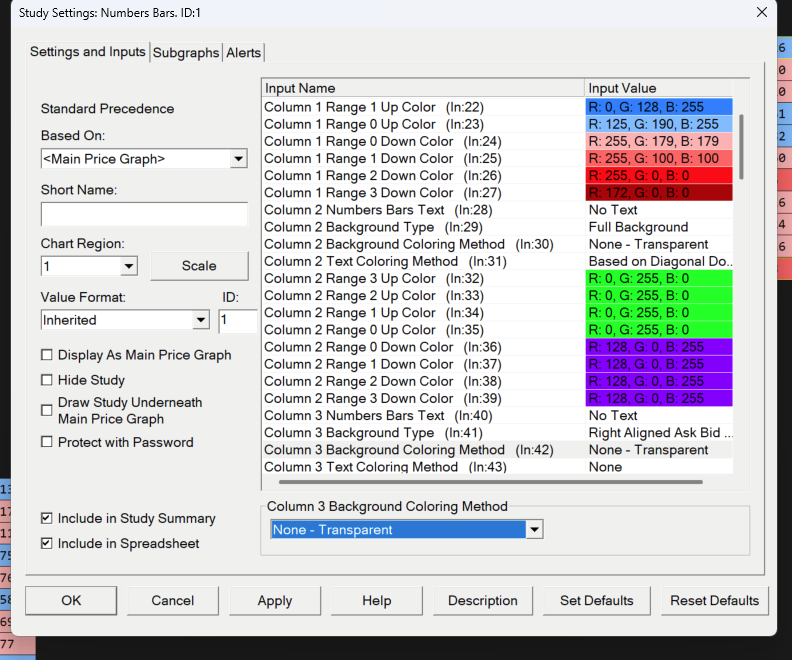792x660 pixels.
Task: Uncheck Include in Spreadsheet option
Action: 47,544
